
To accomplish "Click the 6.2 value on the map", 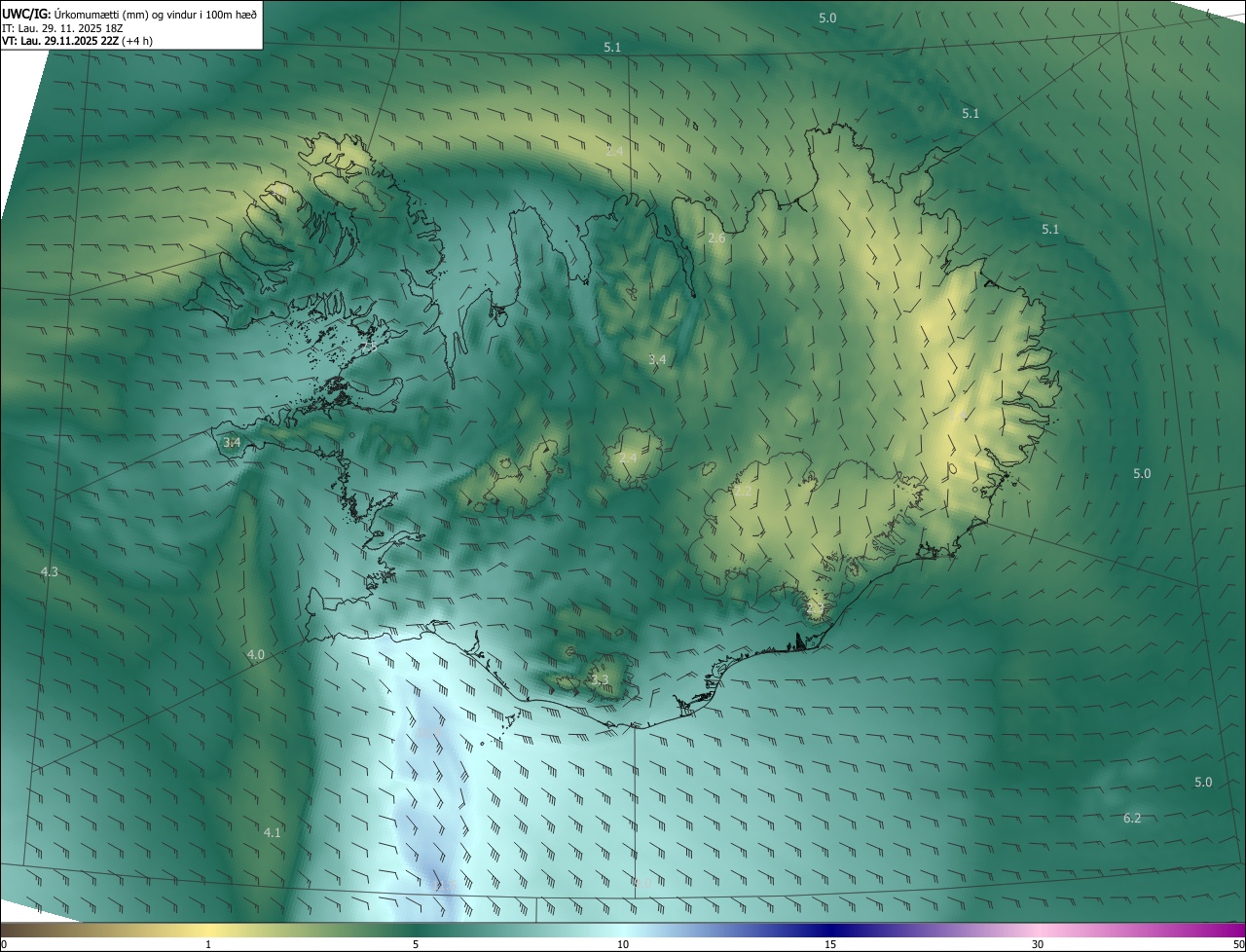I will [x=1132, y=819].
